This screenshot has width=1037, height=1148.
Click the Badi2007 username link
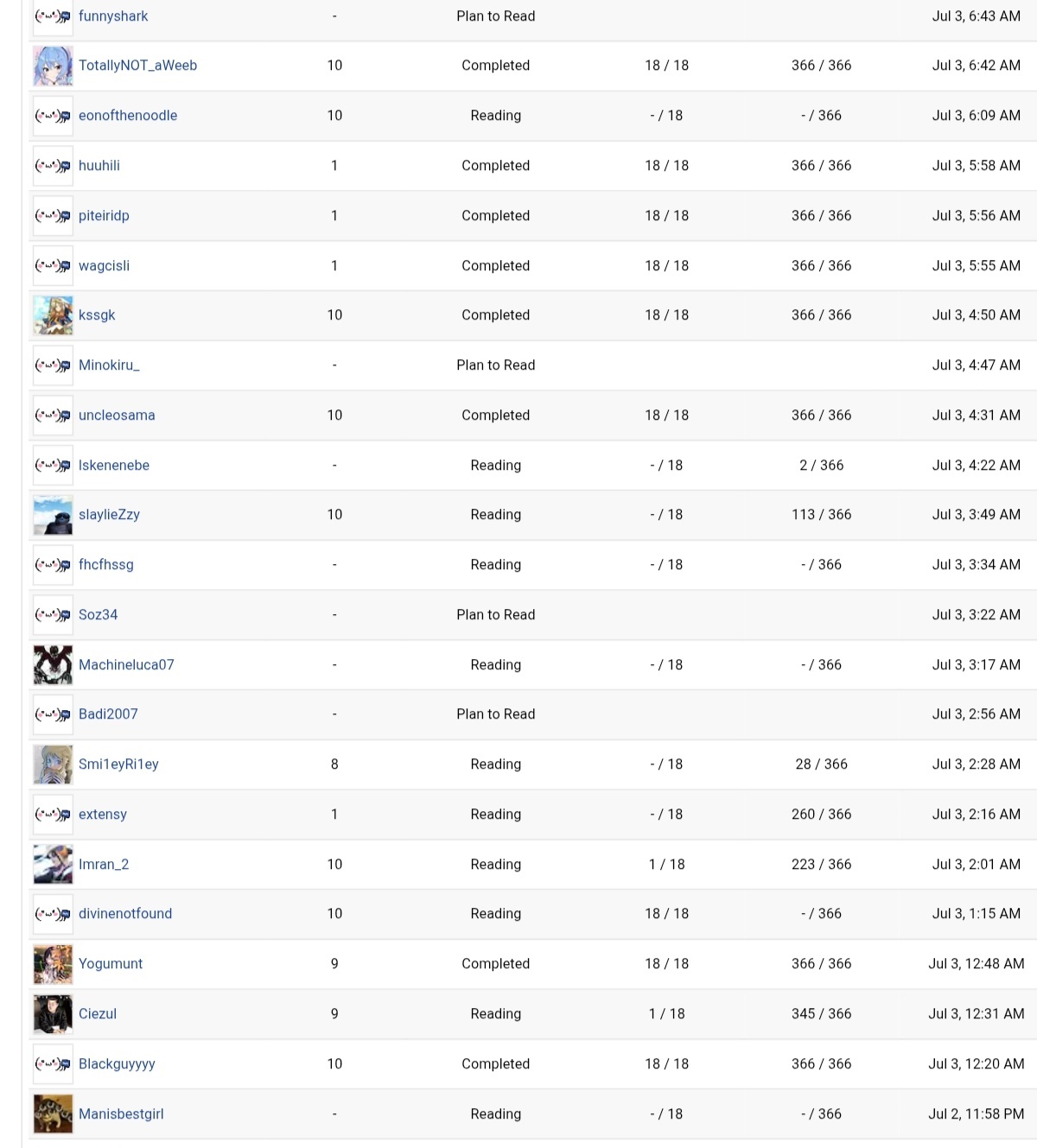point(108,714)
